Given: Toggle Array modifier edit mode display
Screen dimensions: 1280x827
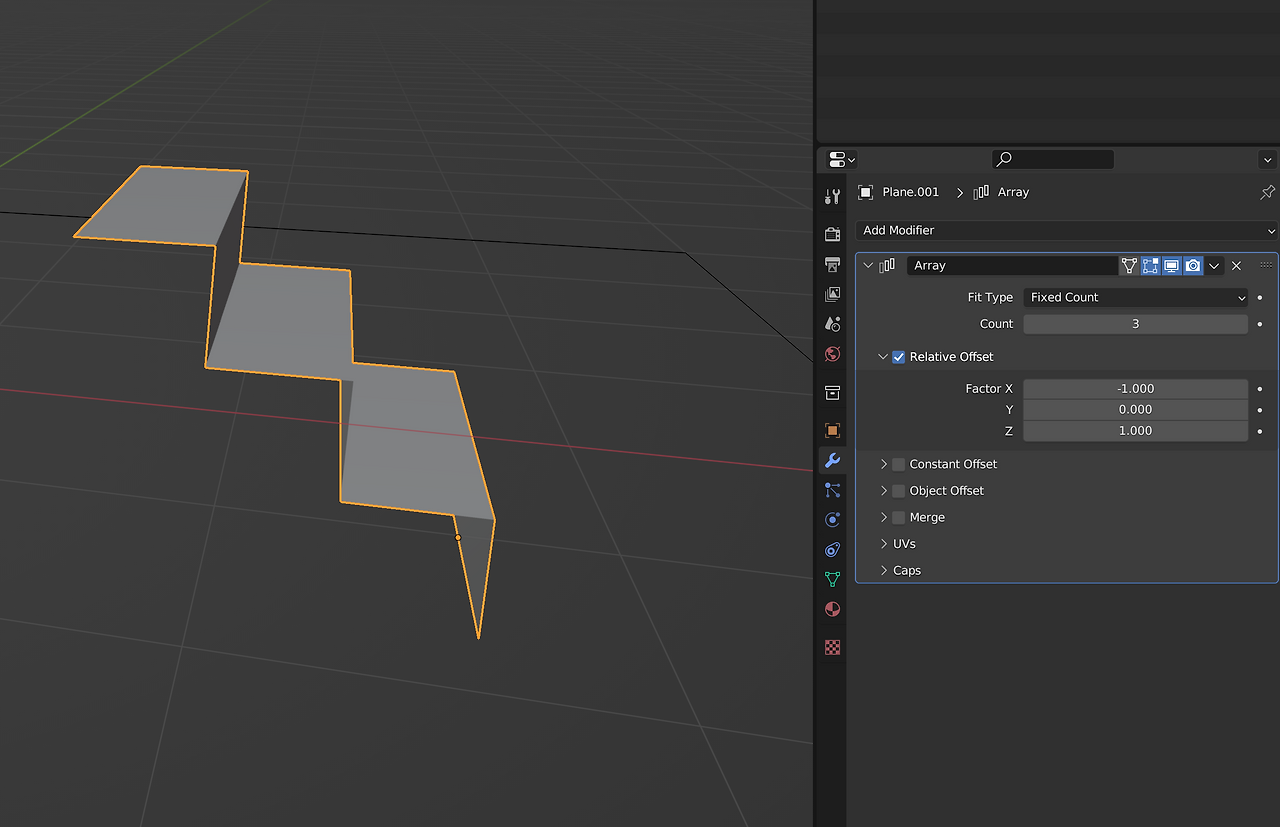Looking at the screenshot, I should 1150,265.
